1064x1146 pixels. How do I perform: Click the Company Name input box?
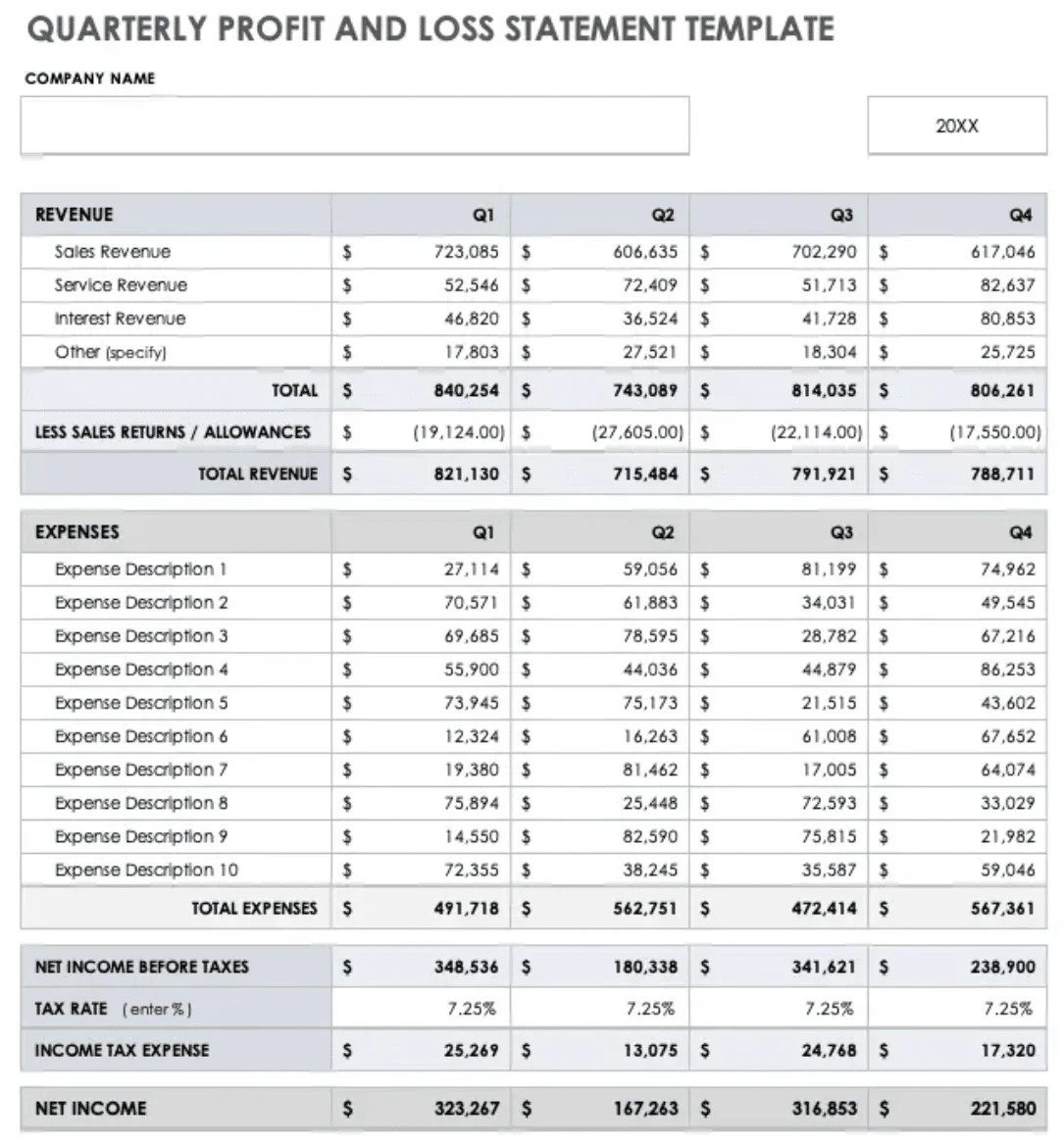pos(355,125)
